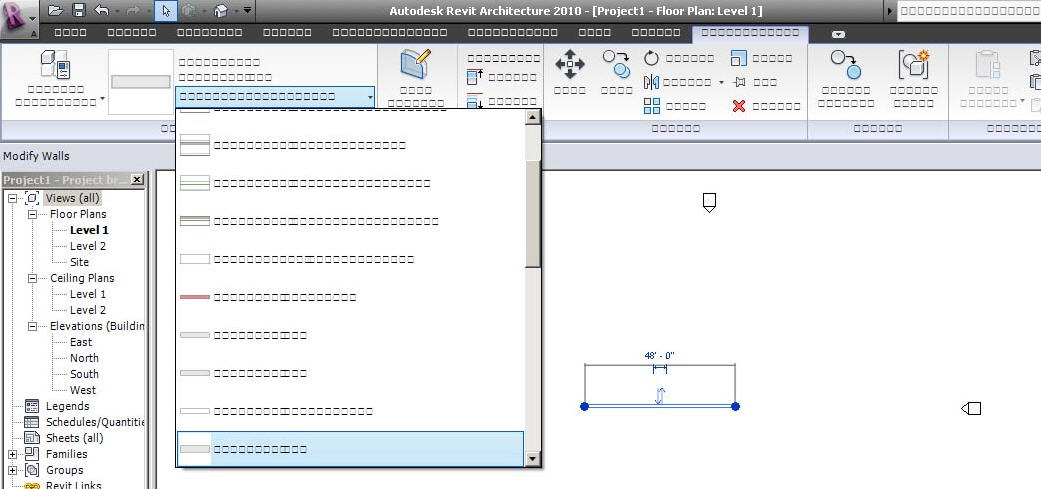Click the Undo arrow icon
The height and width of the screenshot is (489, 1041).
coord(101,10)
